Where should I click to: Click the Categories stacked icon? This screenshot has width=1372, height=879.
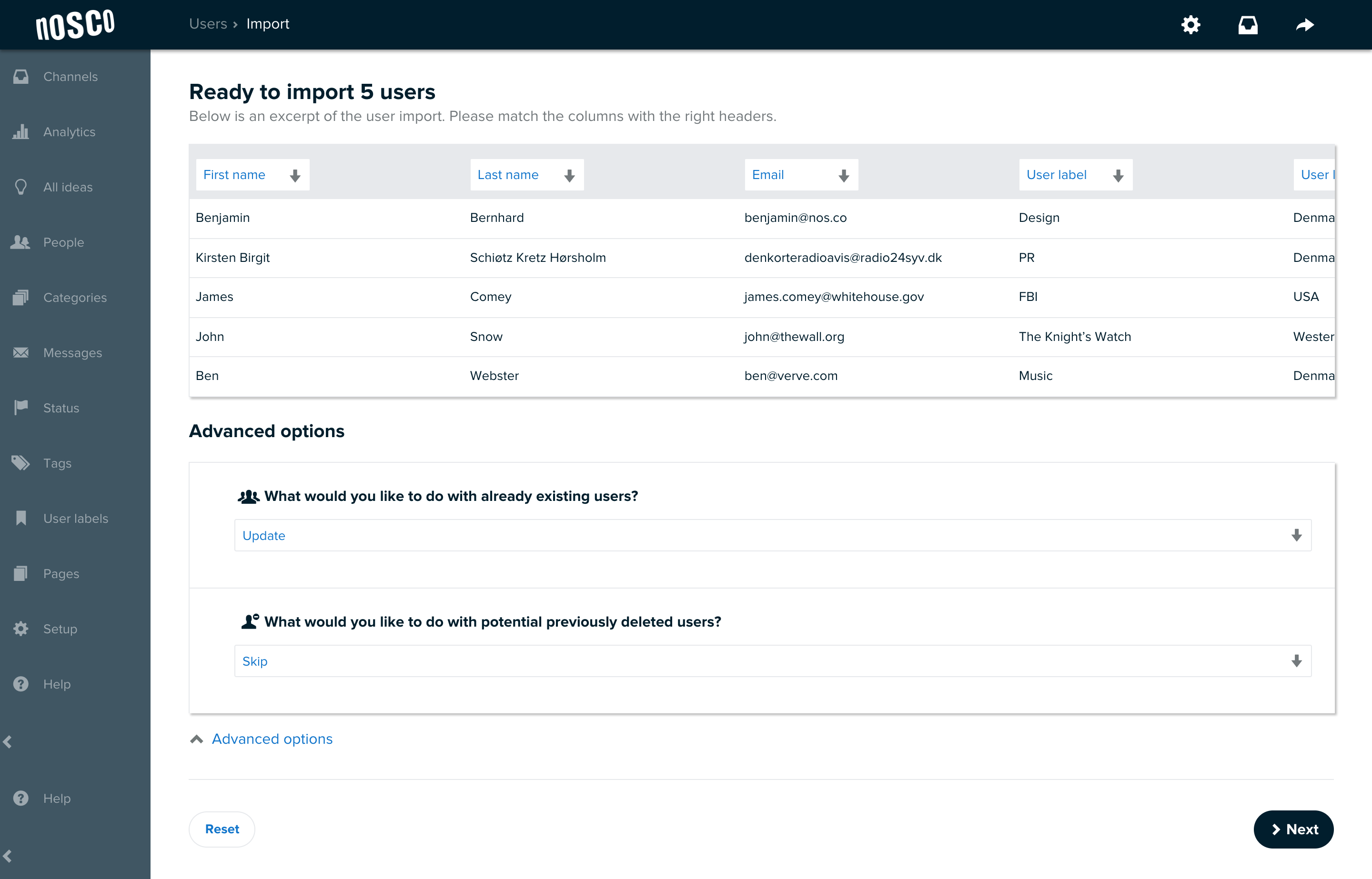pos(21,298)
